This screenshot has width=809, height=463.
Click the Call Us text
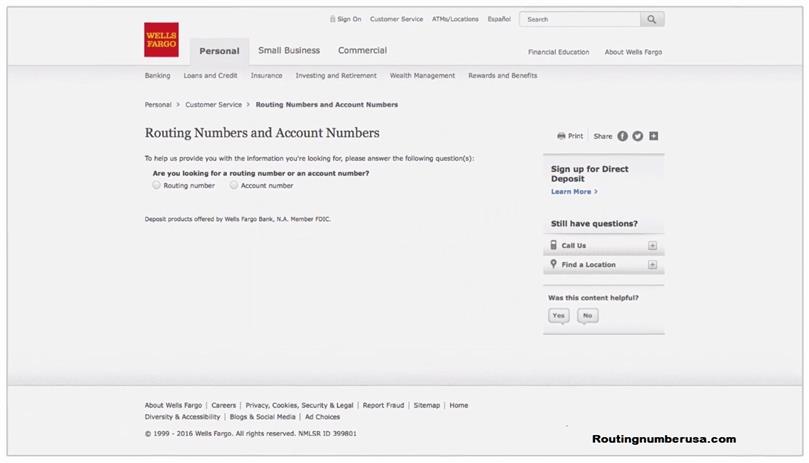point(574,246)
